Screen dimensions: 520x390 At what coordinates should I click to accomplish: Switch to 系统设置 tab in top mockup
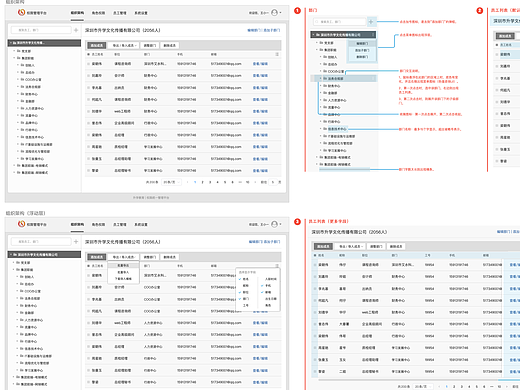point(141,13)
